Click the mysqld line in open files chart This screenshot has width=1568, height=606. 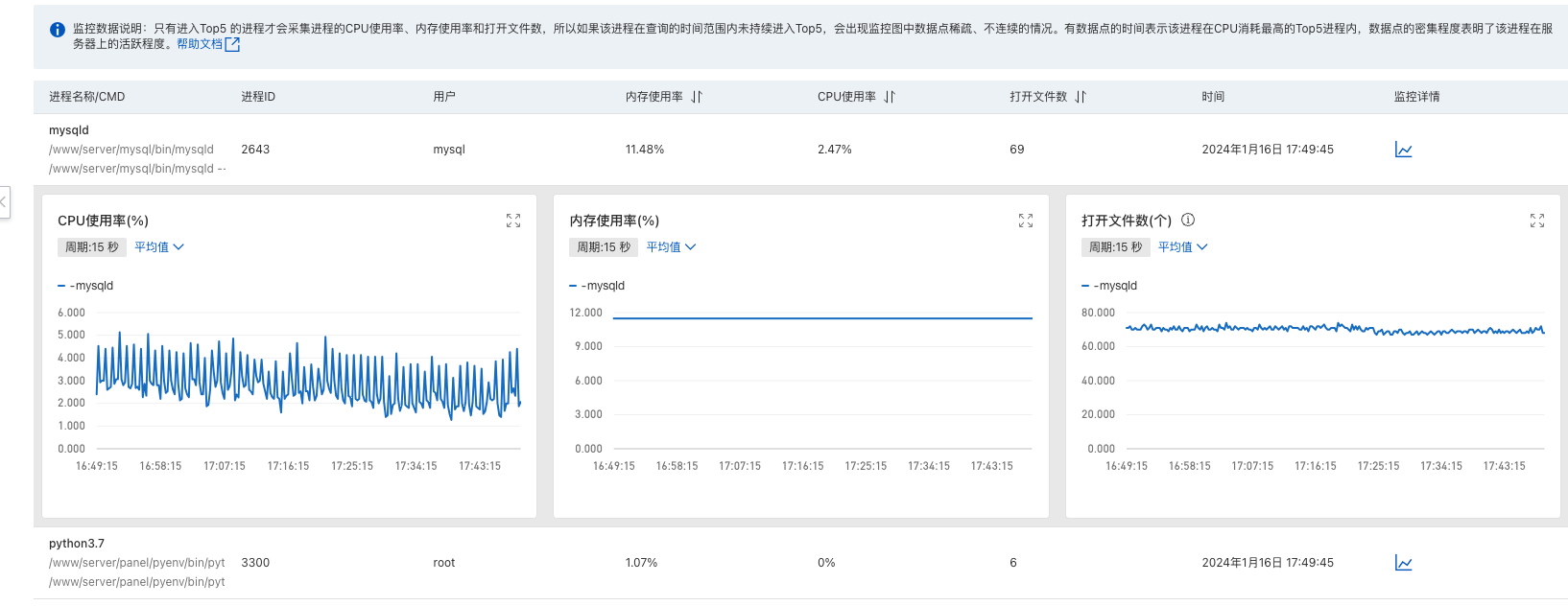1335,329
